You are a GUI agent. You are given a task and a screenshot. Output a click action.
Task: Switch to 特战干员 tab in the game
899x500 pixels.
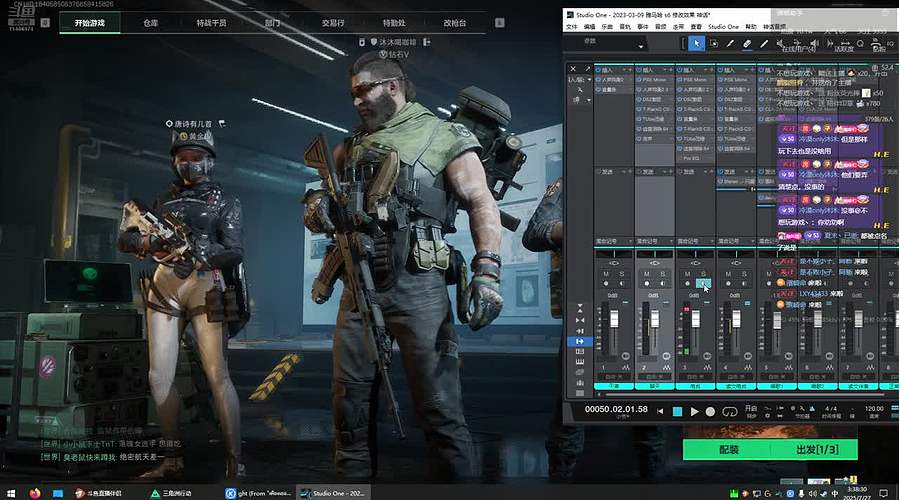[212, 23]
